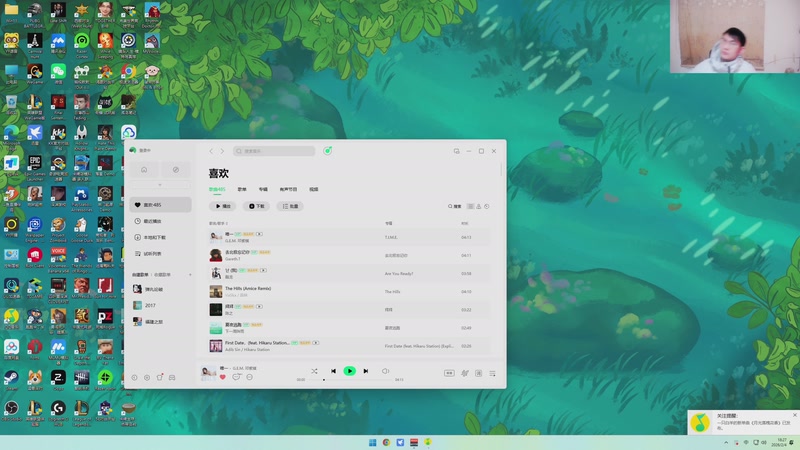The image size is (800, 450).
Task: Open the play queue list icon
Action: click(x=492, y=373)
